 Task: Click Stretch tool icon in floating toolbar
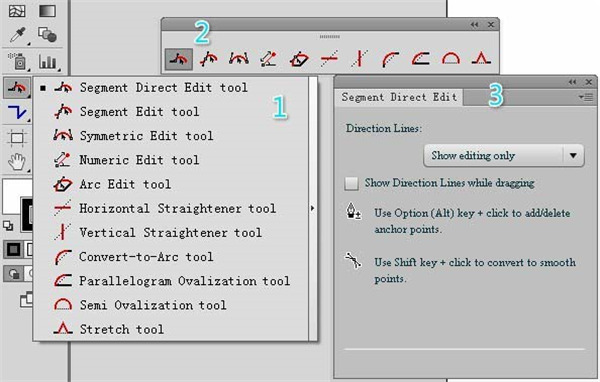[x=481, y=59]
